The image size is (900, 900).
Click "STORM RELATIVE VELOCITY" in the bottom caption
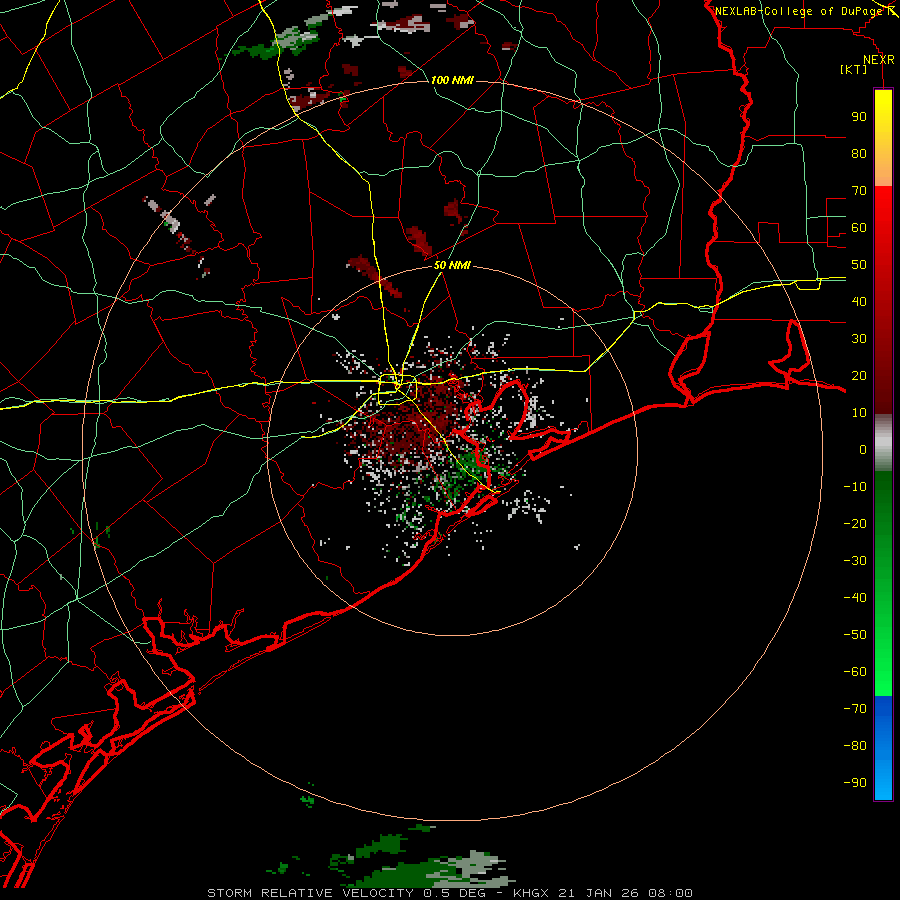pyautogui.click(x=310, y=893)
